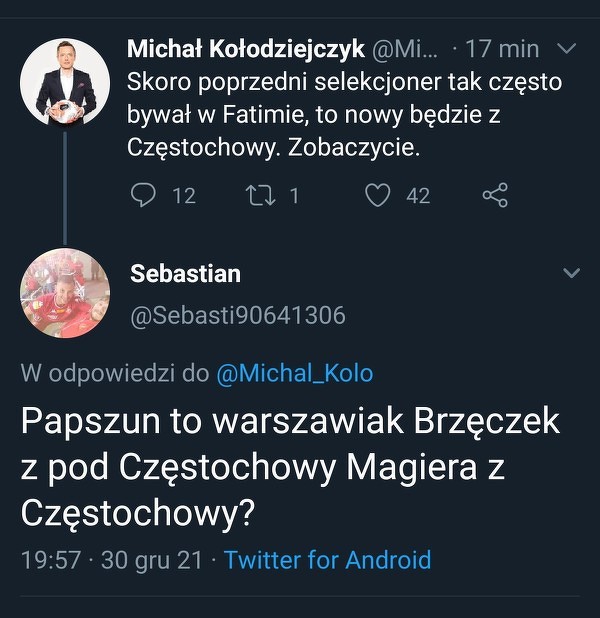
Task: Click the like count 42
Action: 418,196
